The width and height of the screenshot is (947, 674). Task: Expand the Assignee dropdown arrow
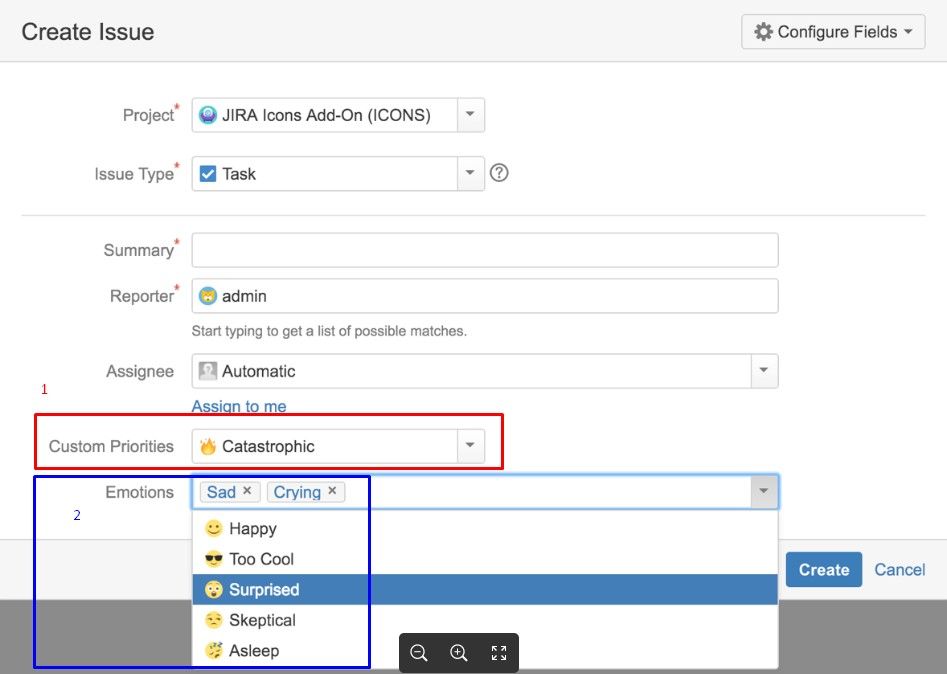764,371
